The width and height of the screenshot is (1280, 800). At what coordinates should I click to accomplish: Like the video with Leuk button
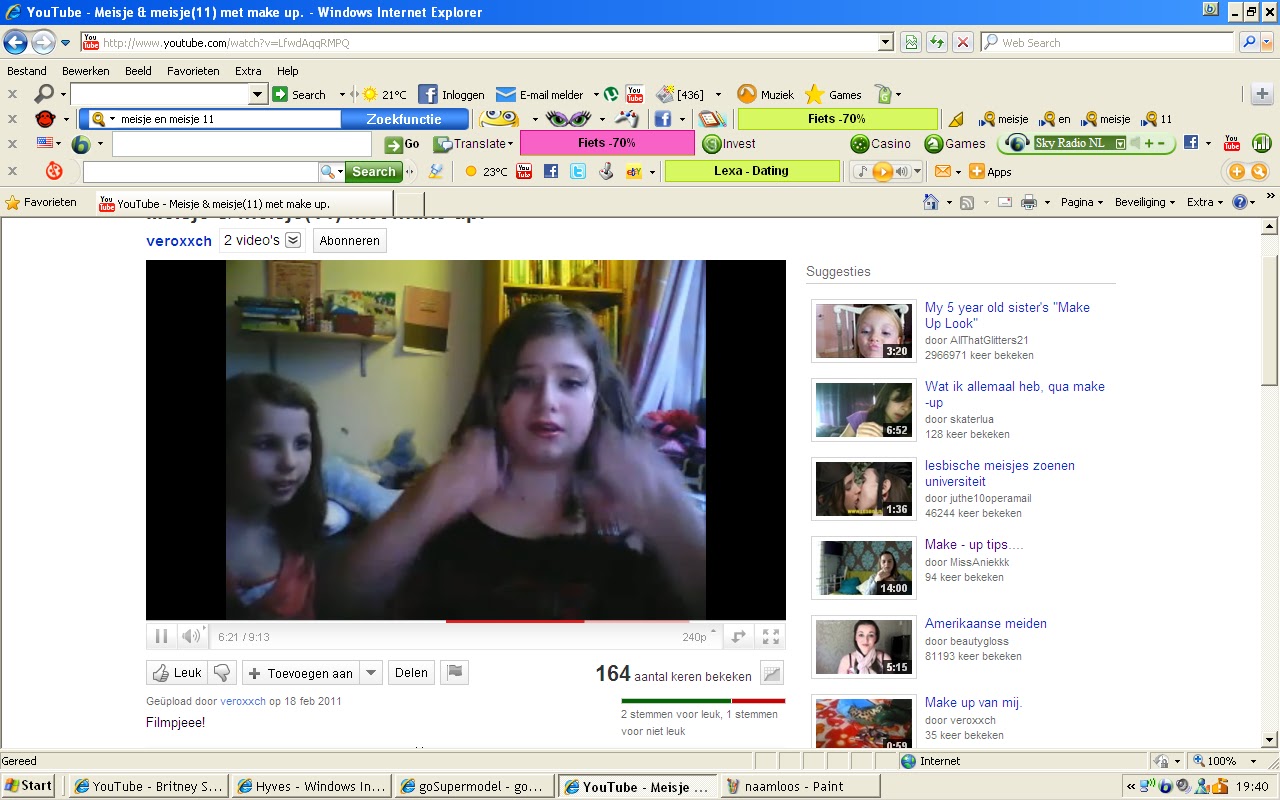click(177, 673)
